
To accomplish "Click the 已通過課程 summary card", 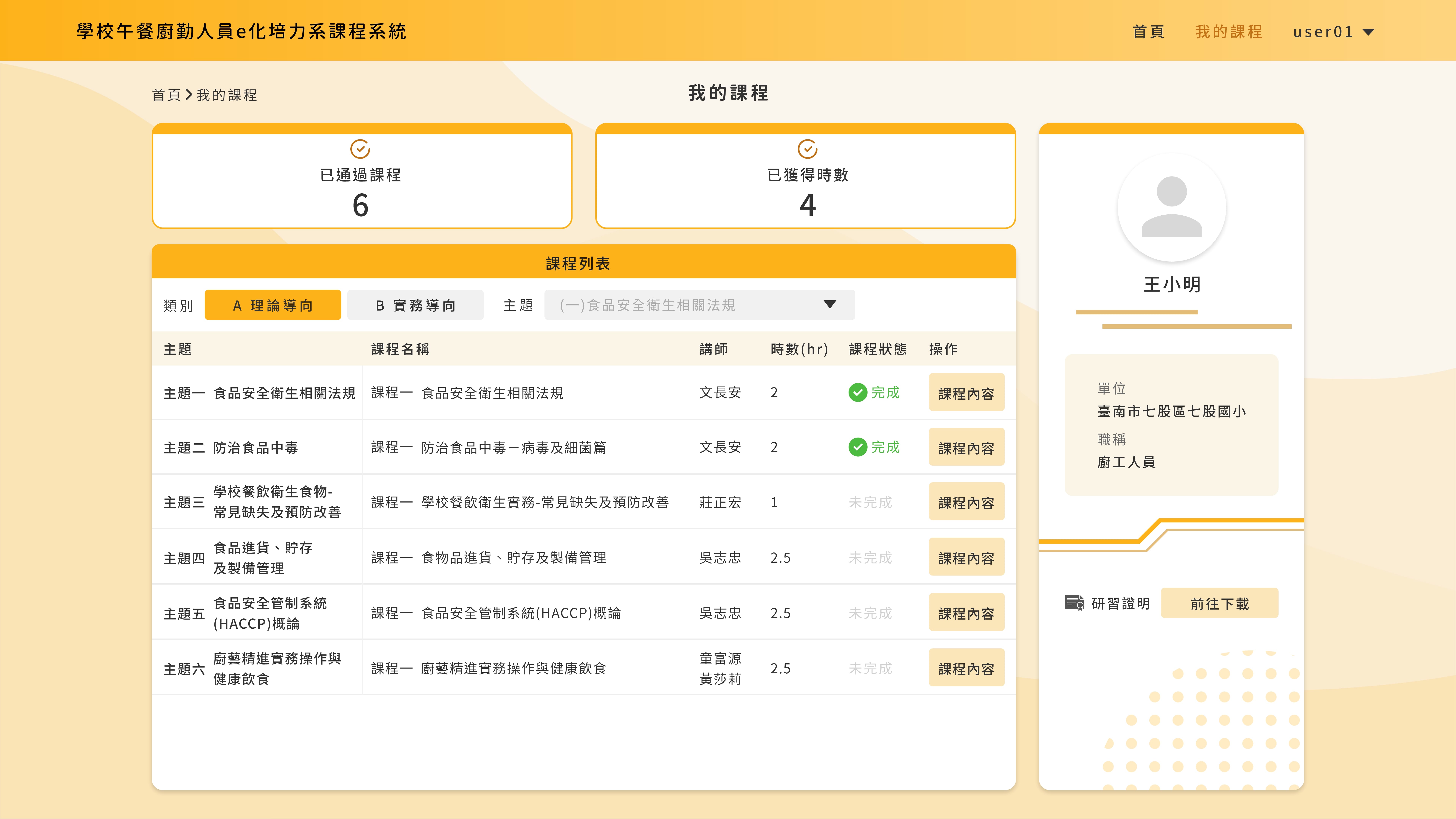I will 362,176.
